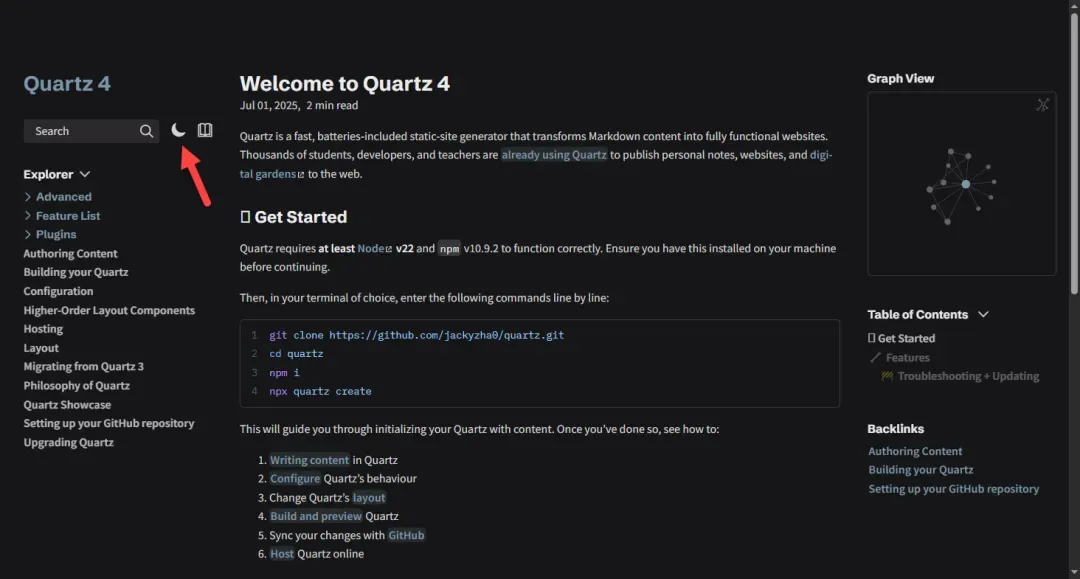Viewport: 1080px width, 579px height.
Task: Click the 'cd quartz' code line
Action: coord(296,354)
